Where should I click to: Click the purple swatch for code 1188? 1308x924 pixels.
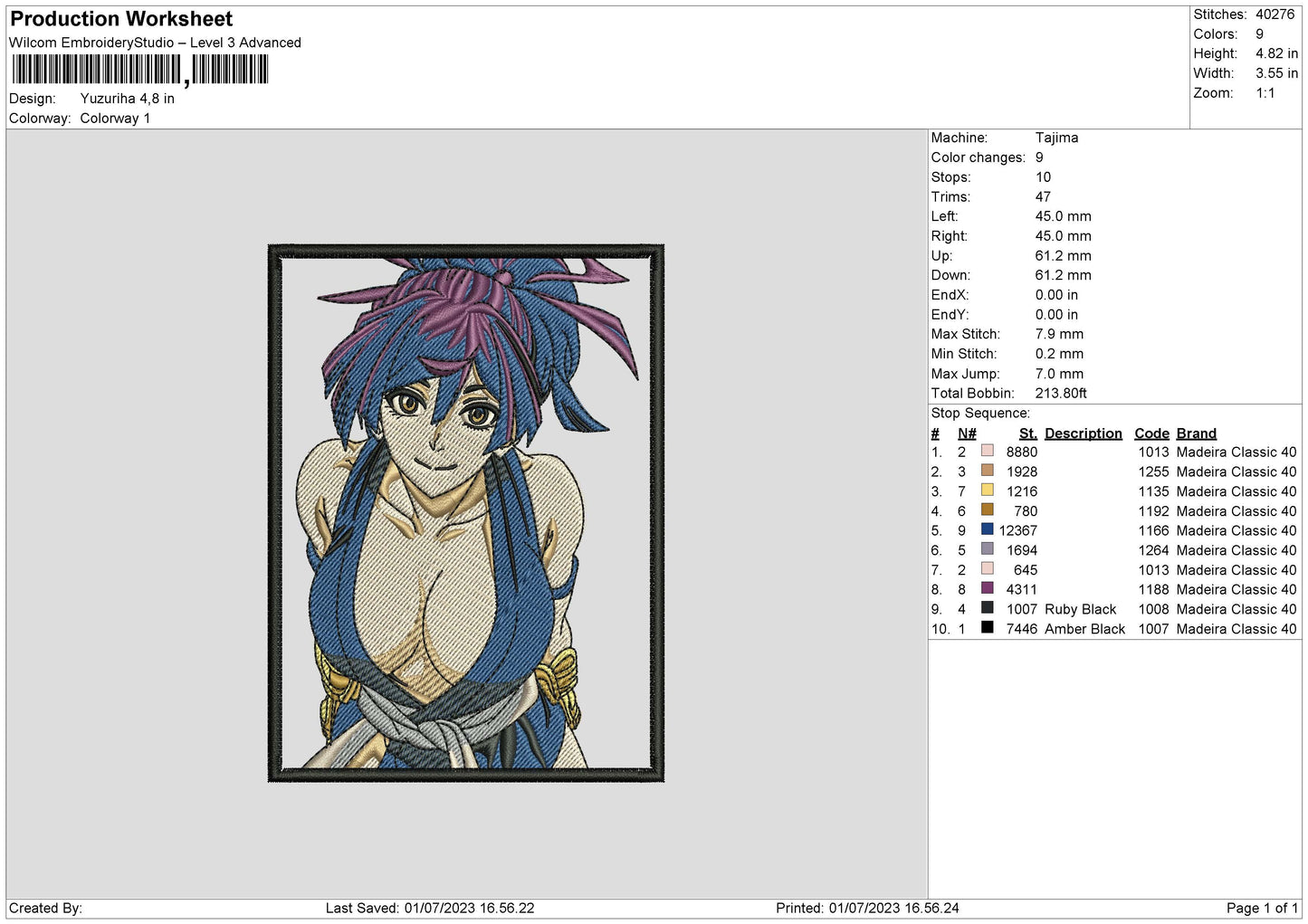987,588
